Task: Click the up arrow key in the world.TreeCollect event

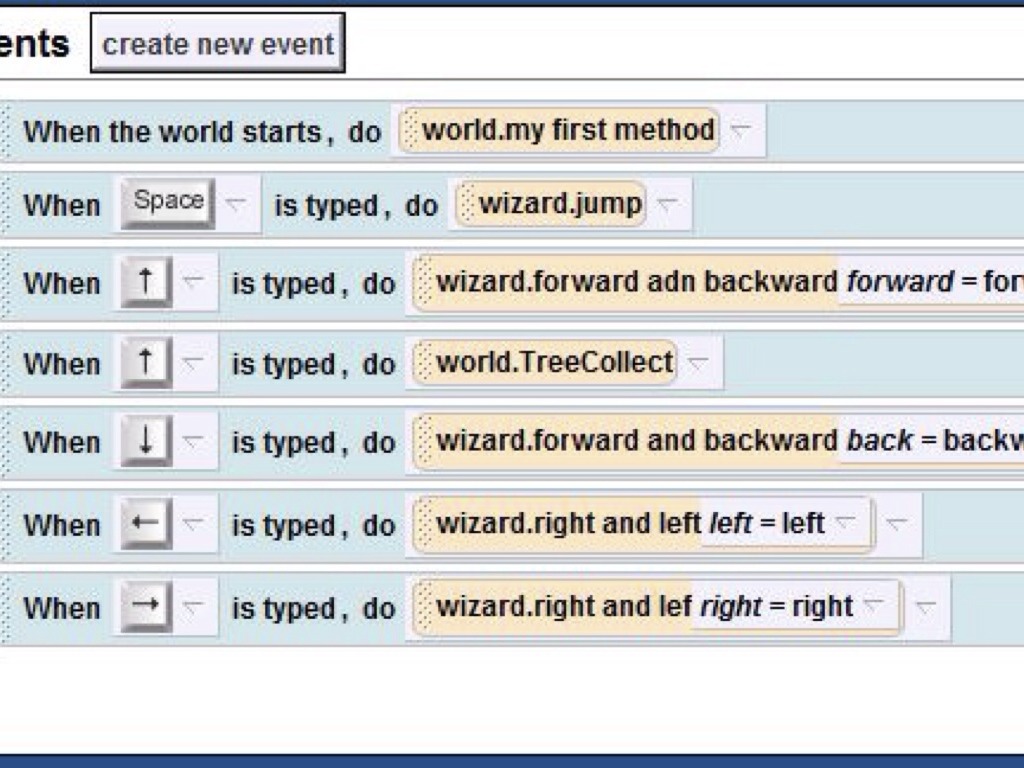Action: tap(146, 364)
